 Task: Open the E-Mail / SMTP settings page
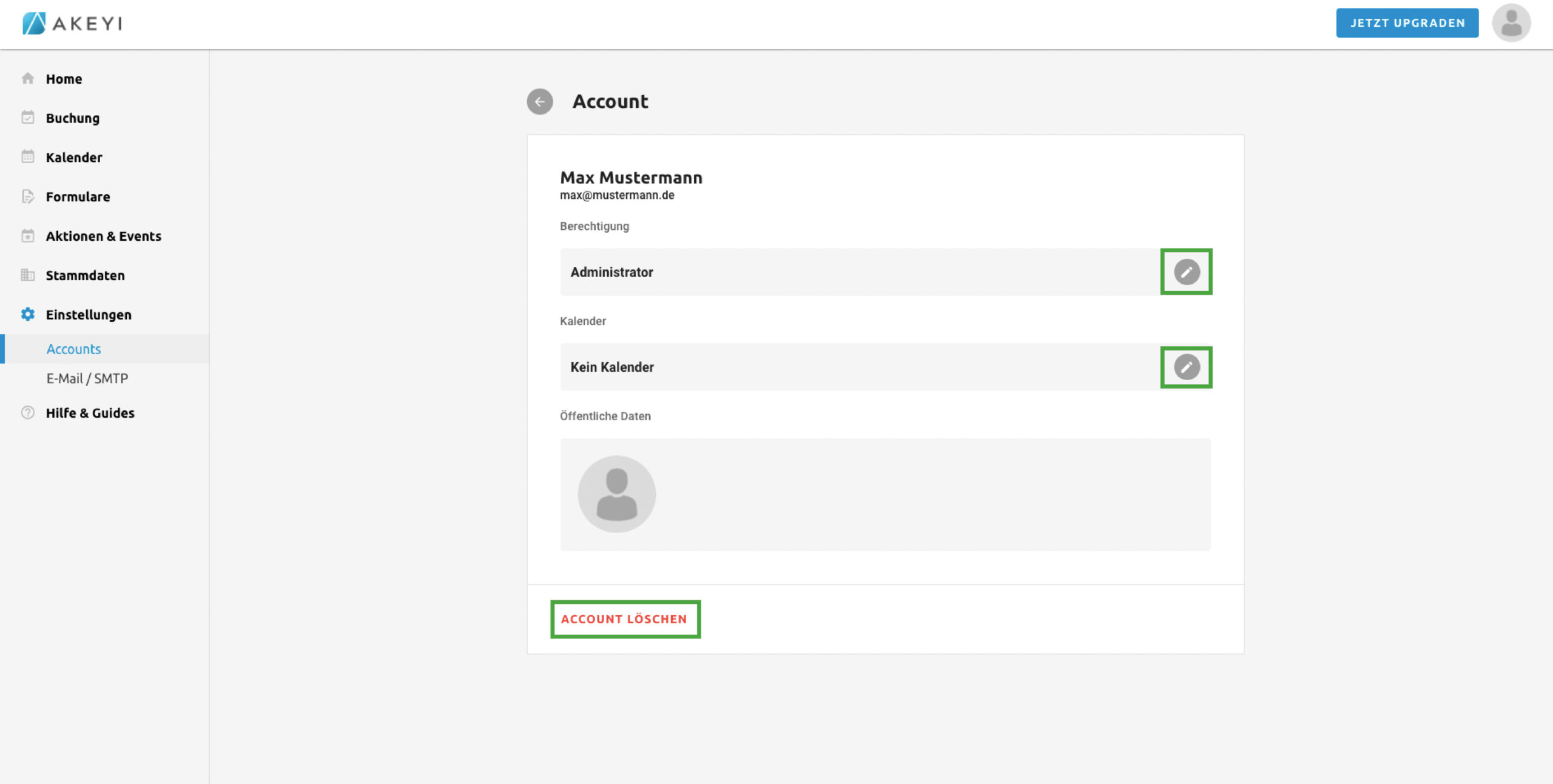click(x=87, y=378)
